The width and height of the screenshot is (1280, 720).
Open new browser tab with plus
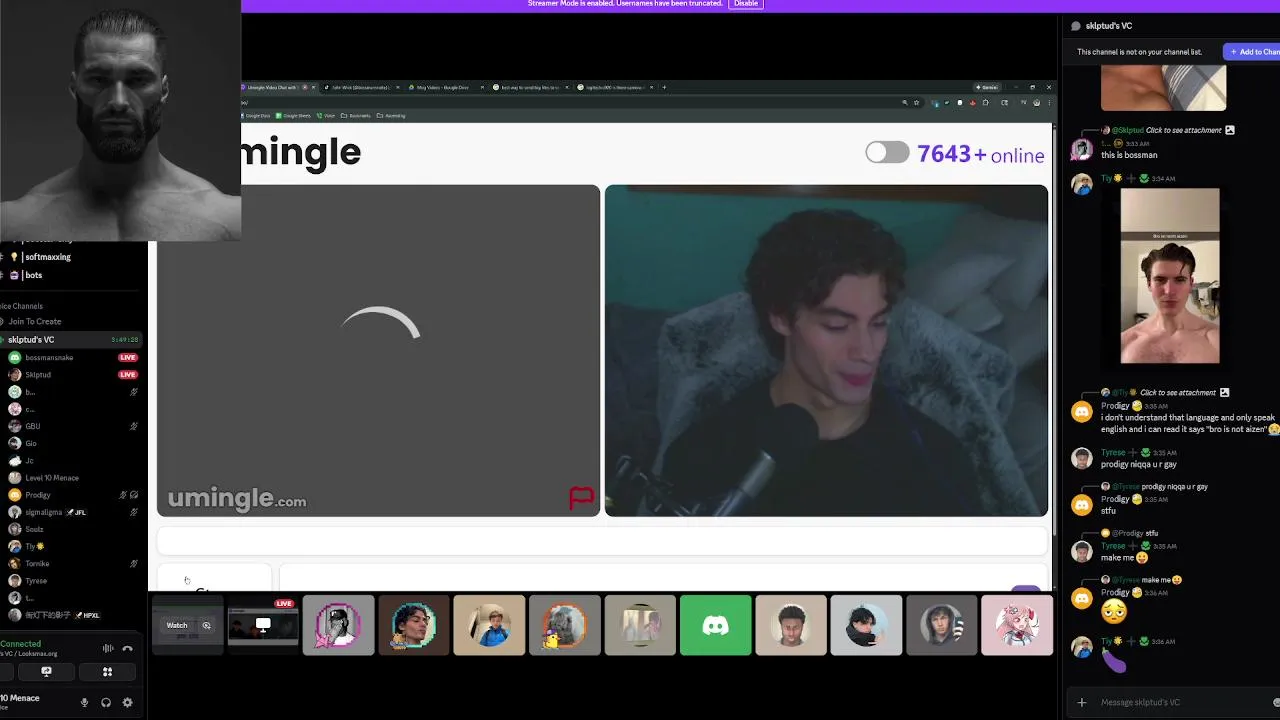[664, 88]
